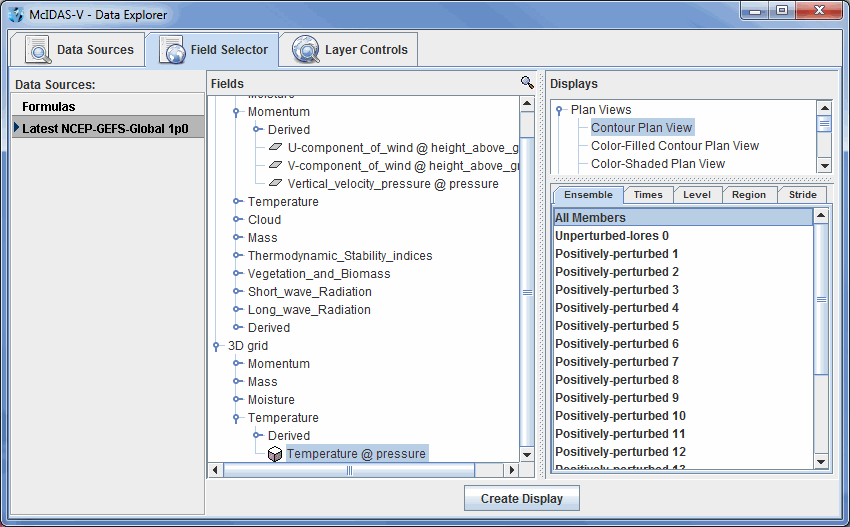Open the Region sub-tab
This screenshot has width=850, height=527.
click(748, 195)
